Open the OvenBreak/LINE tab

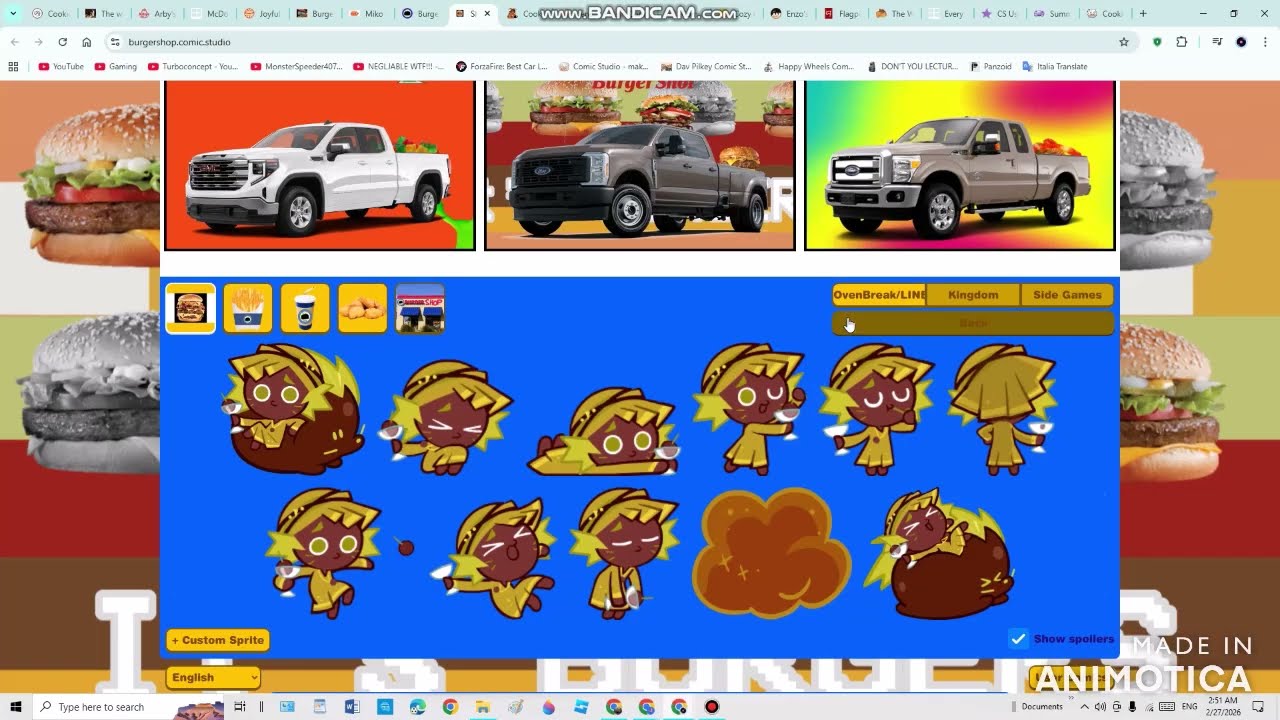[x=879, y=295]
